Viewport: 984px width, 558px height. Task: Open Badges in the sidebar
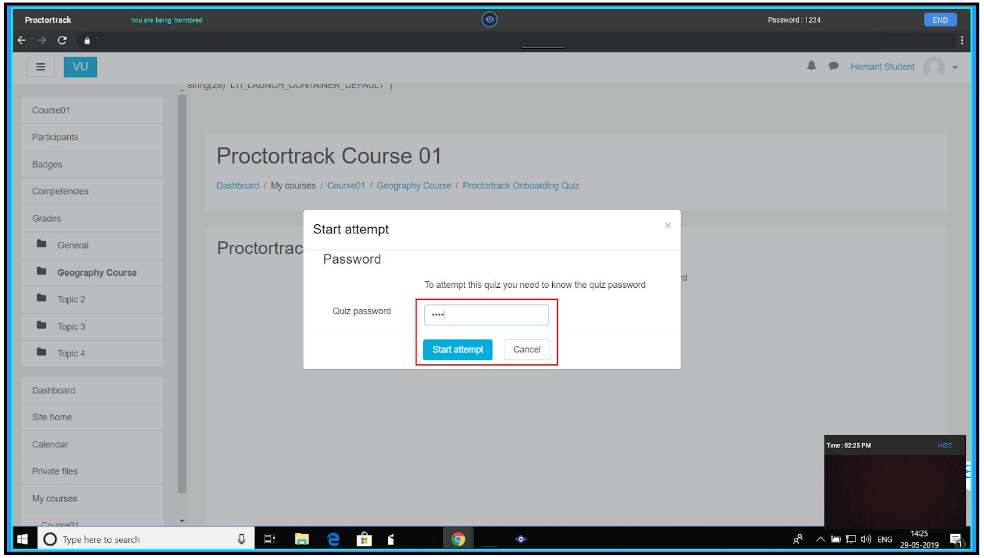coord(92,164)
